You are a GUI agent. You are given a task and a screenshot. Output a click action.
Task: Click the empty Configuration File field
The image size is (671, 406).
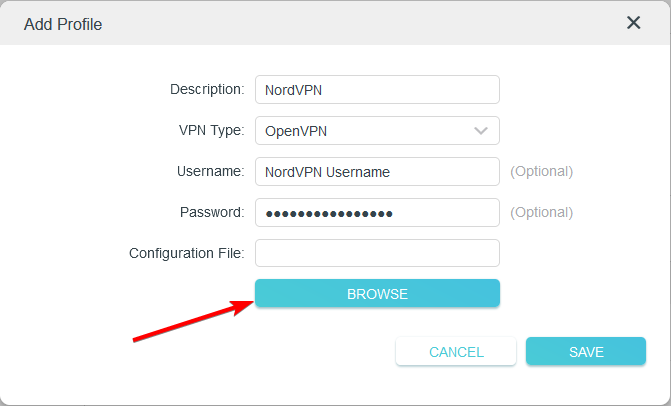376,254
